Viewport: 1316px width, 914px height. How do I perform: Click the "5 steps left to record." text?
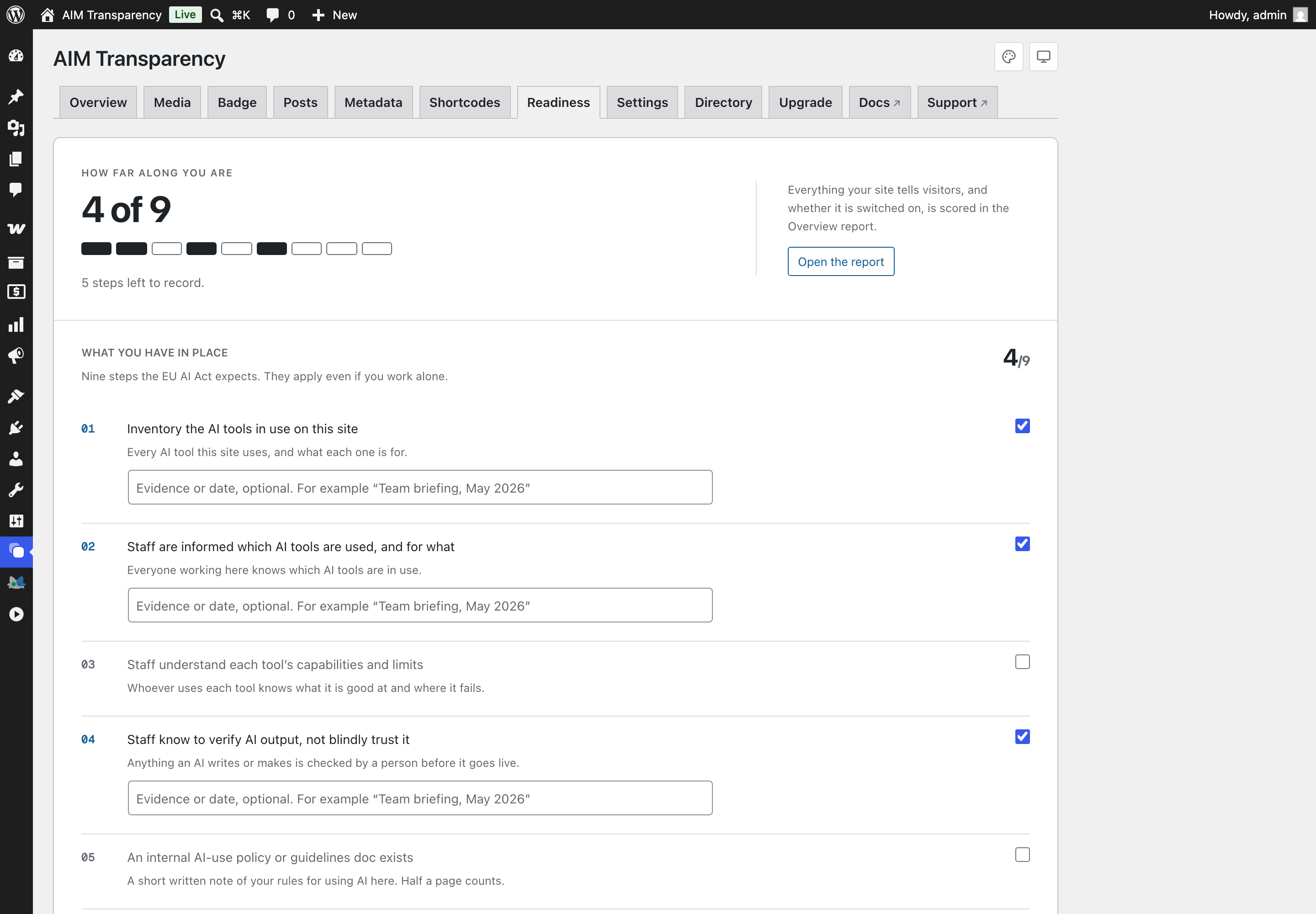click(x=143, y=283)
